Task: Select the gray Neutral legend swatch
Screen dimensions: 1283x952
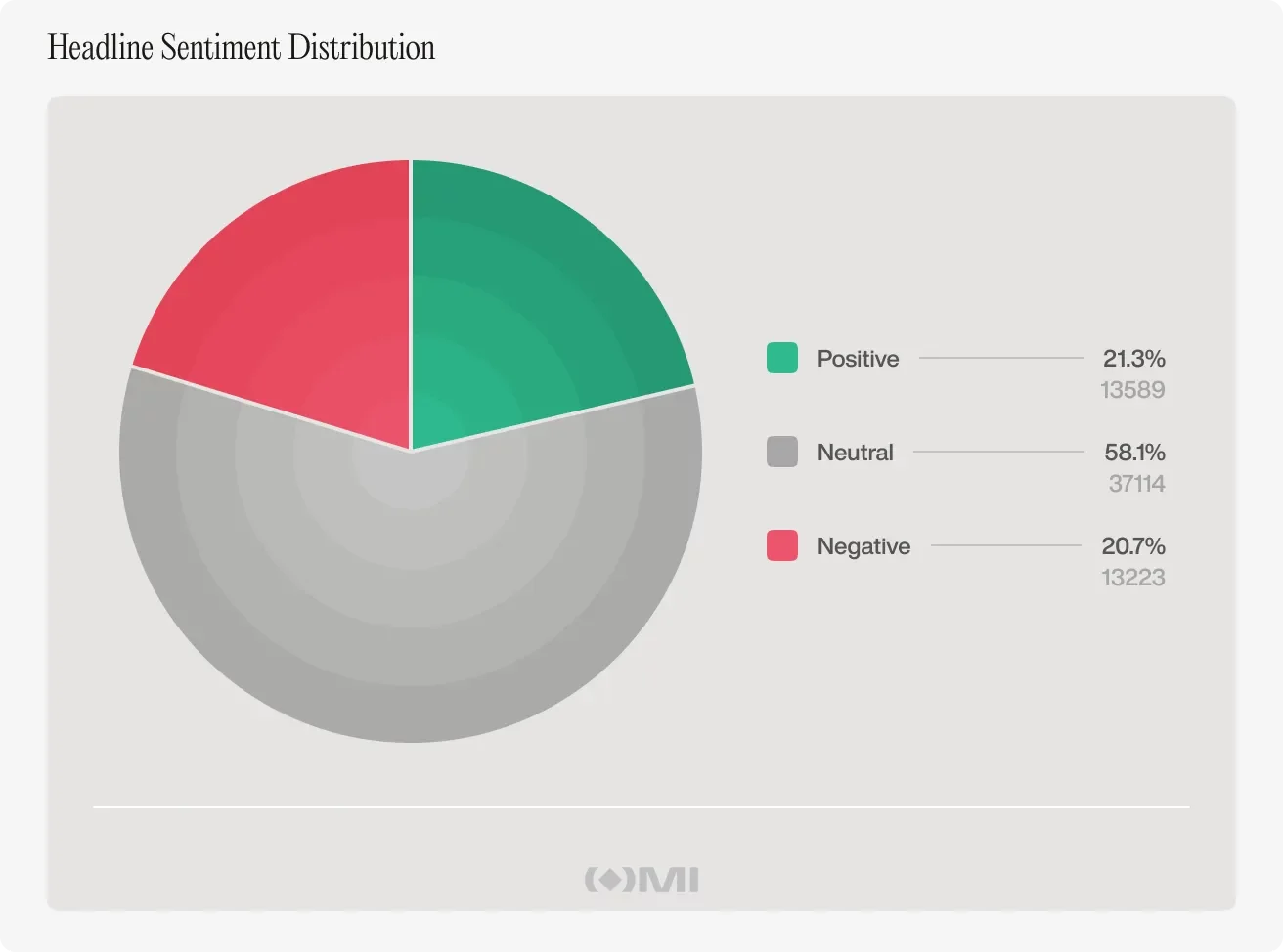Action: pos(782,452)
